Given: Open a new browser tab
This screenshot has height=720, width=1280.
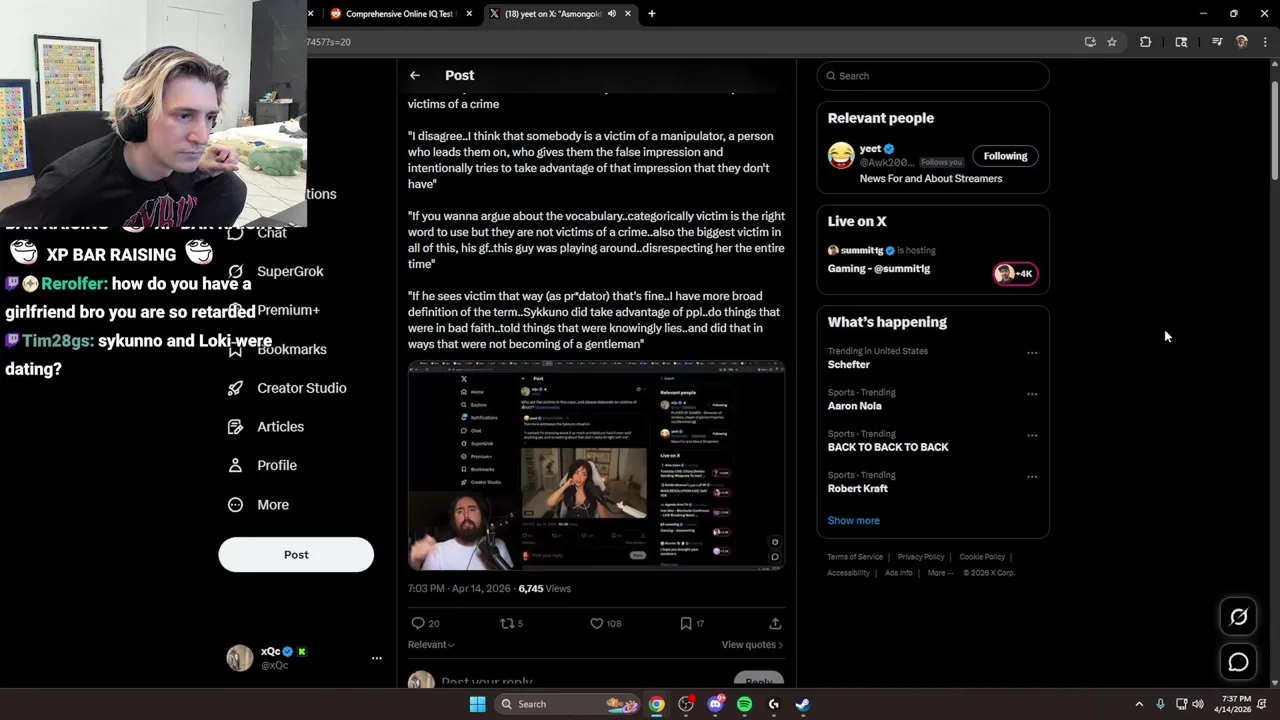Looking at the screenshot, I should [x=652, y=14].
